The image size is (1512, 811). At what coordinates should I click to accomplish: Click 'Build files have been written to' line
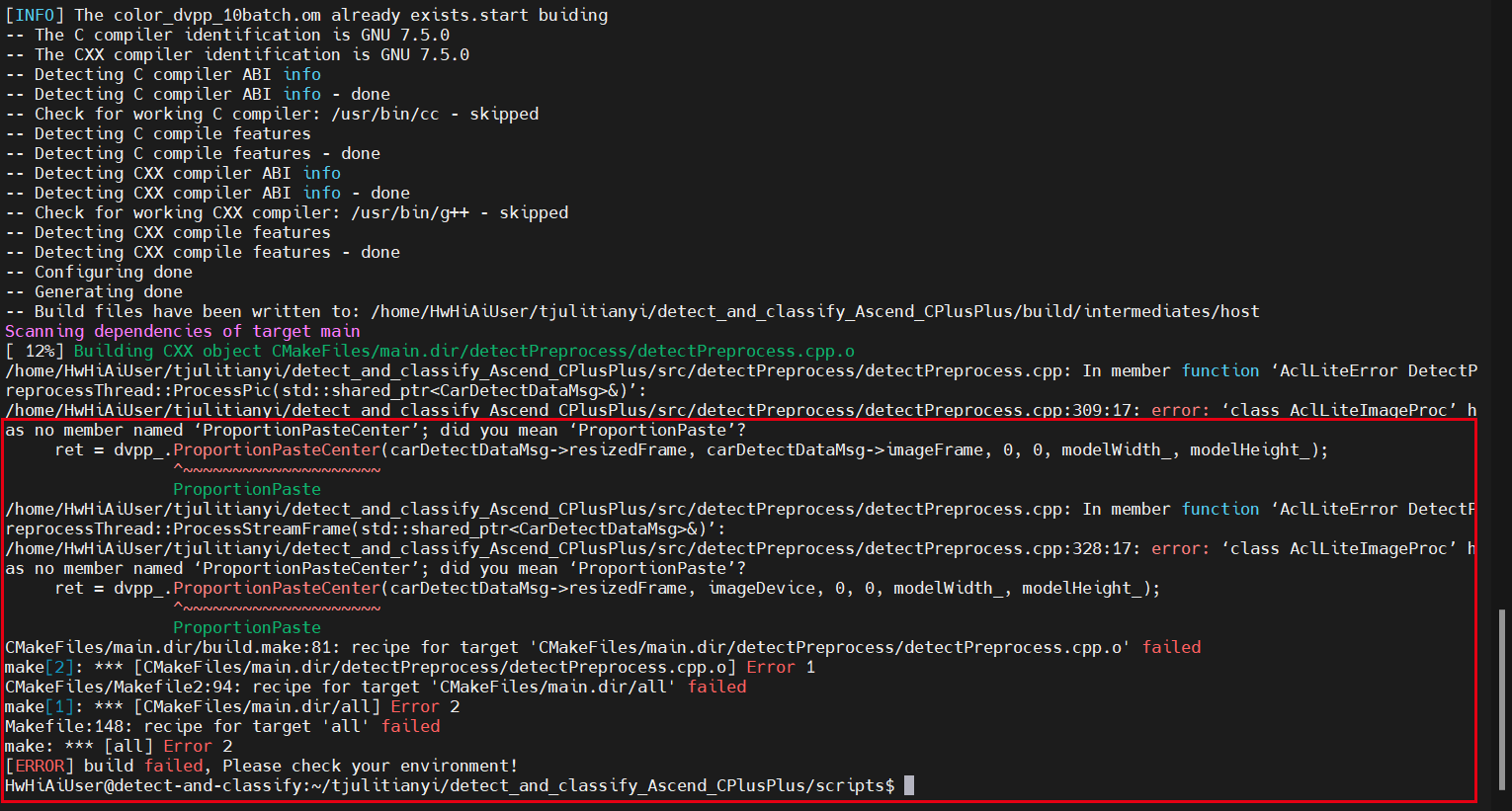click(632, 311)
